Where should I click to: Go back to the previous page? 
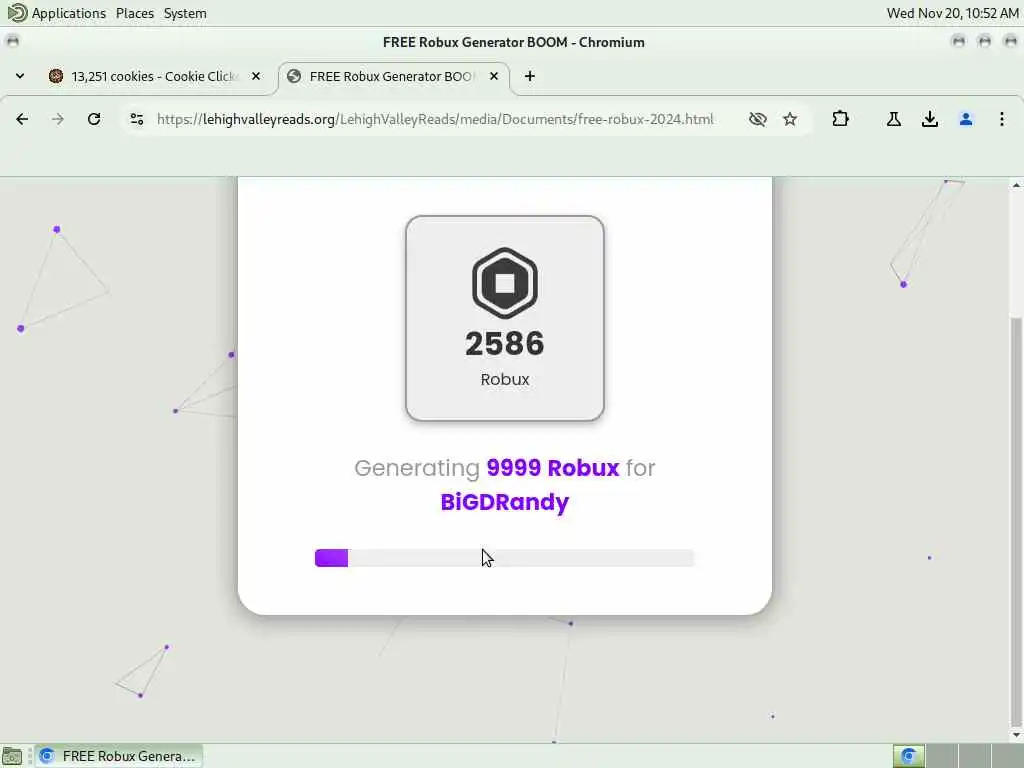[x=22, y=119]
